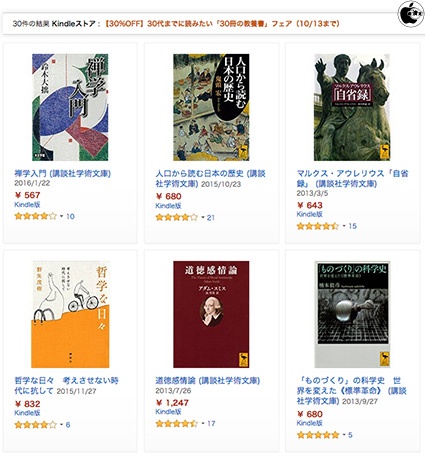Open the 10 reviews count for 禅学入門

coord(70,216)
